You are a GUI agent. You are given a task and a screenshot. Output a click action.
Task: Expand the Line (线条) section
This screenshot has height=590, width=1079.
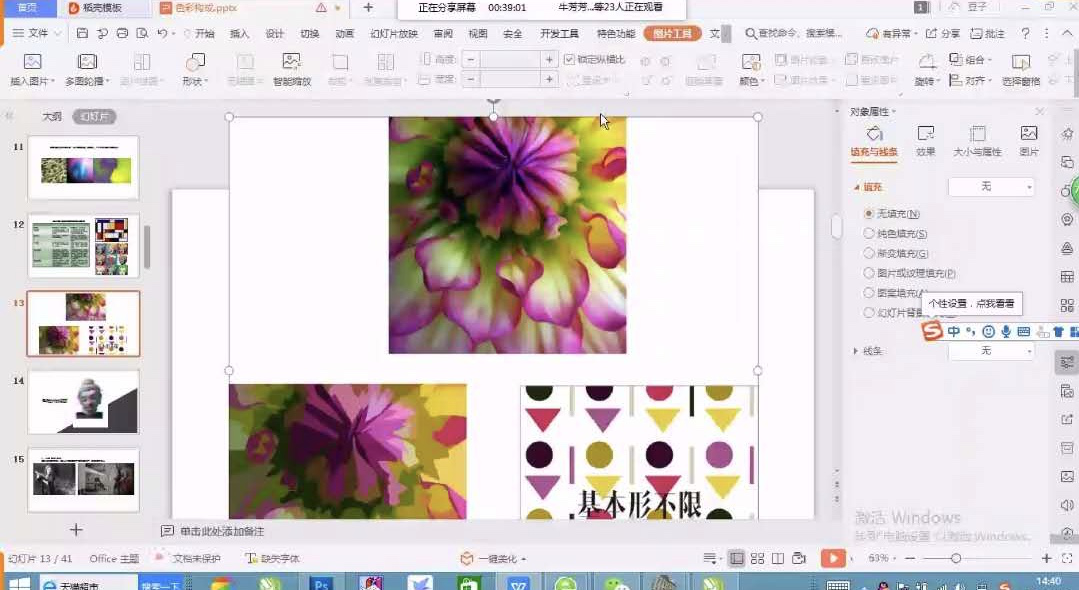[856, 351]
